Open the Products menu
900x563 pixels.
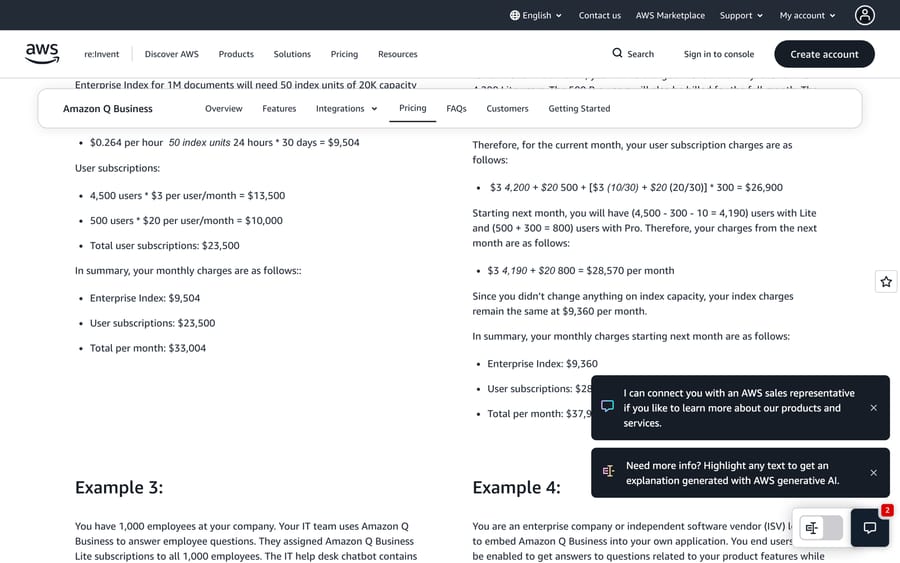[236, 54]
